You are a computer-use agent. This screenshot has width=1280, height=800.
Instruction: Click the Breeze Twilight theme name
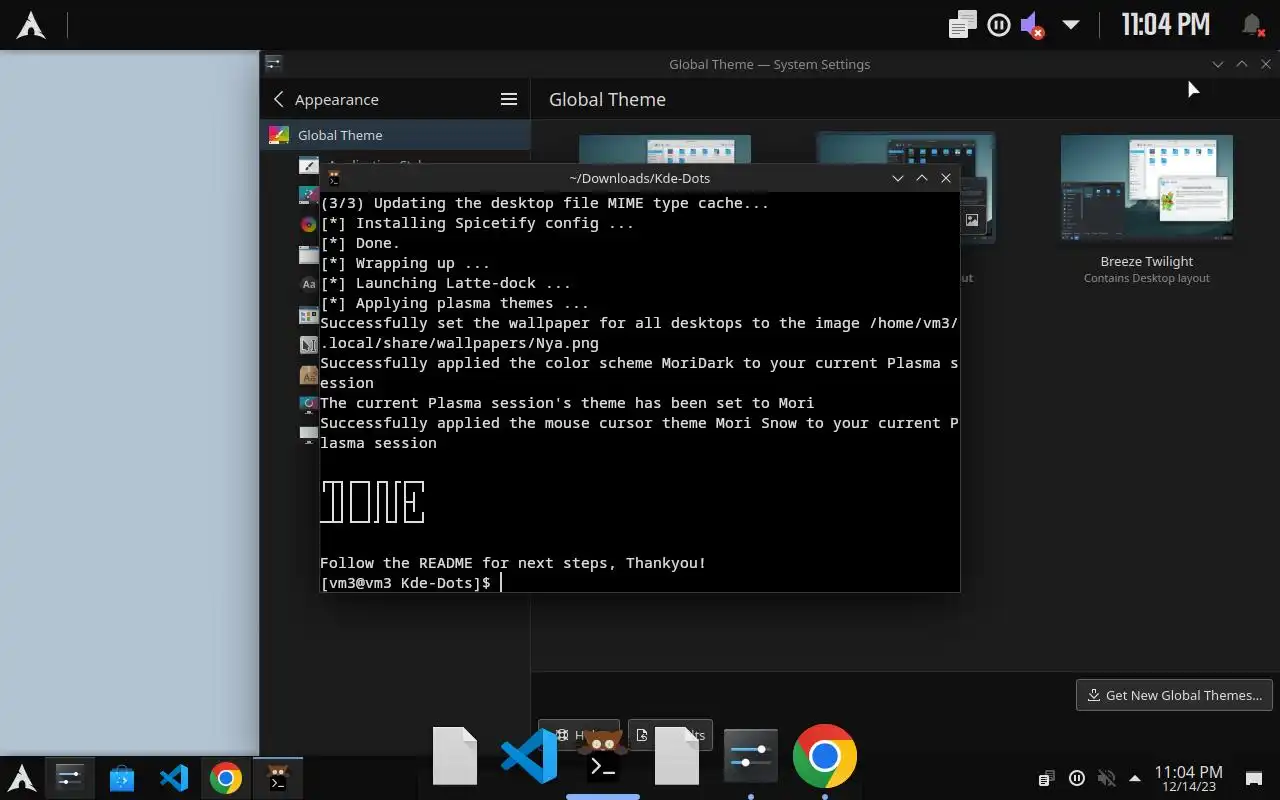[x=1147, y=261]
